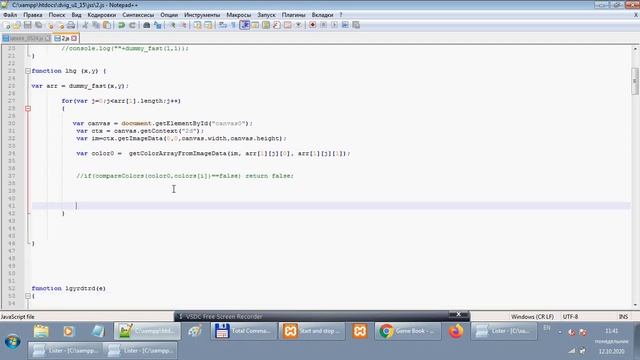This screenshot has height=360, width=640.
Task: Place cursor on the commented compareColors line
Action: [185, 176]
